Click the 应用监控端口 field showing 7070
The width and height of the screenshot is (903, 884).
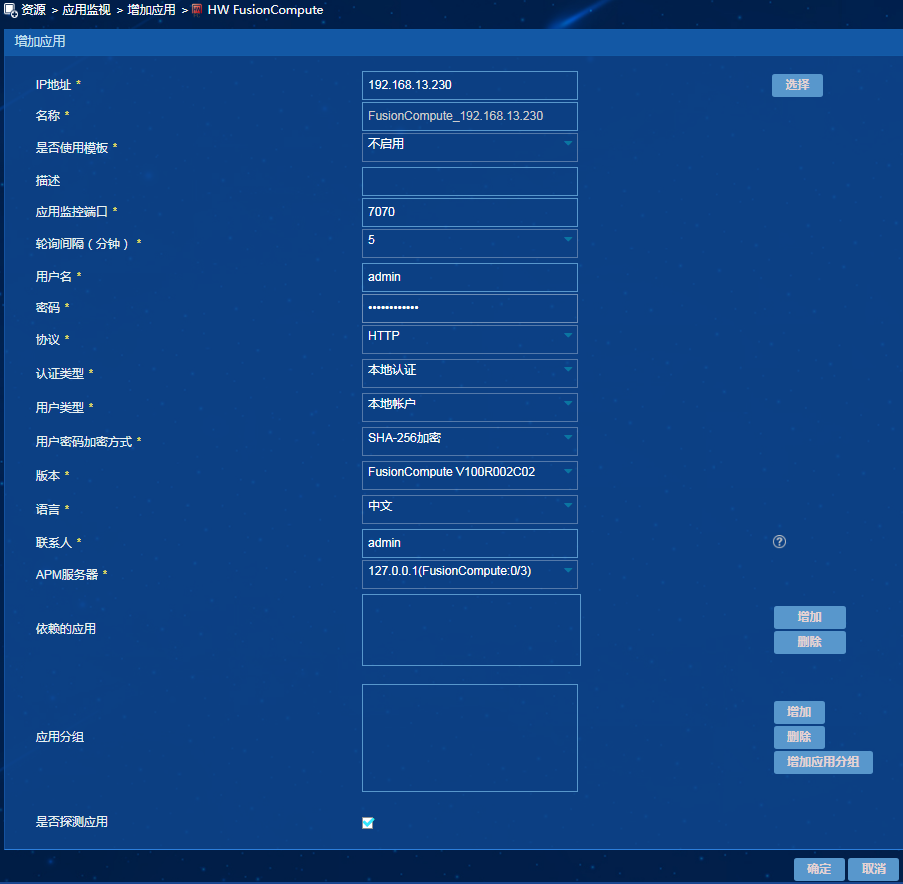469,212
